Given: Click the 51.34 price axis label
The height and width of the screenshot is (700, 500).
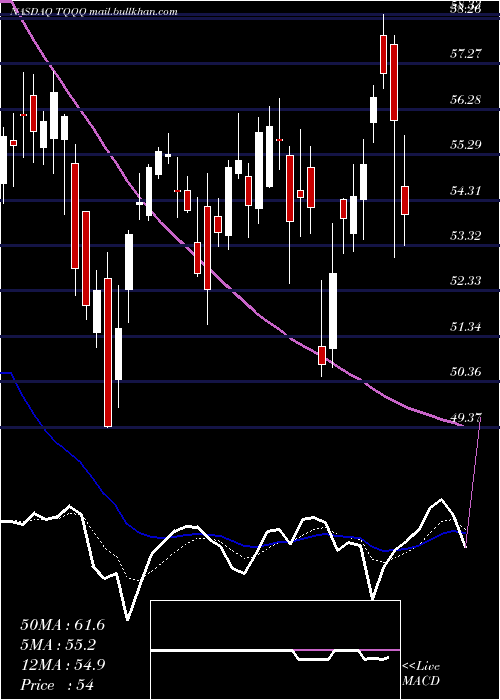Looking at the screenshot, I should pos(466,327).
